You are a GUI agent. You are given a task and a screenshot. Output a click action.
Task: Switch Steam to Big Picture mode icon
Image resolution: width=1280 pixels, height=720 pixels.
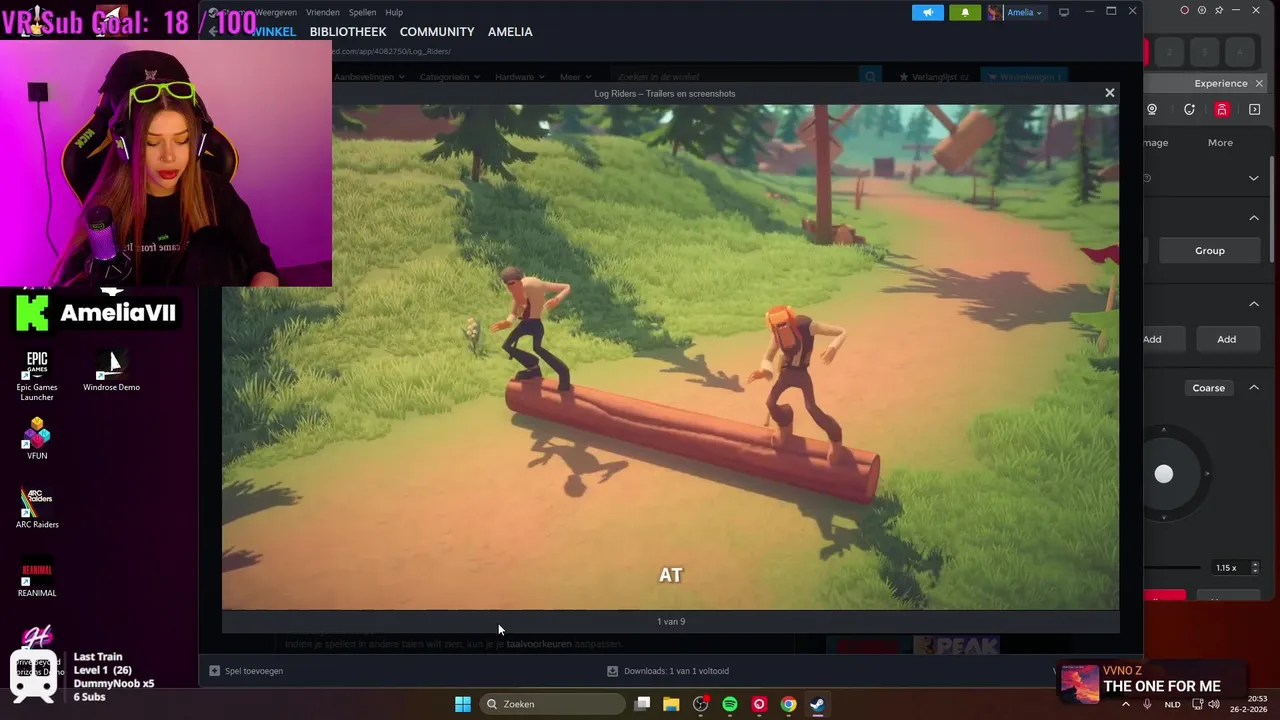1064,12
